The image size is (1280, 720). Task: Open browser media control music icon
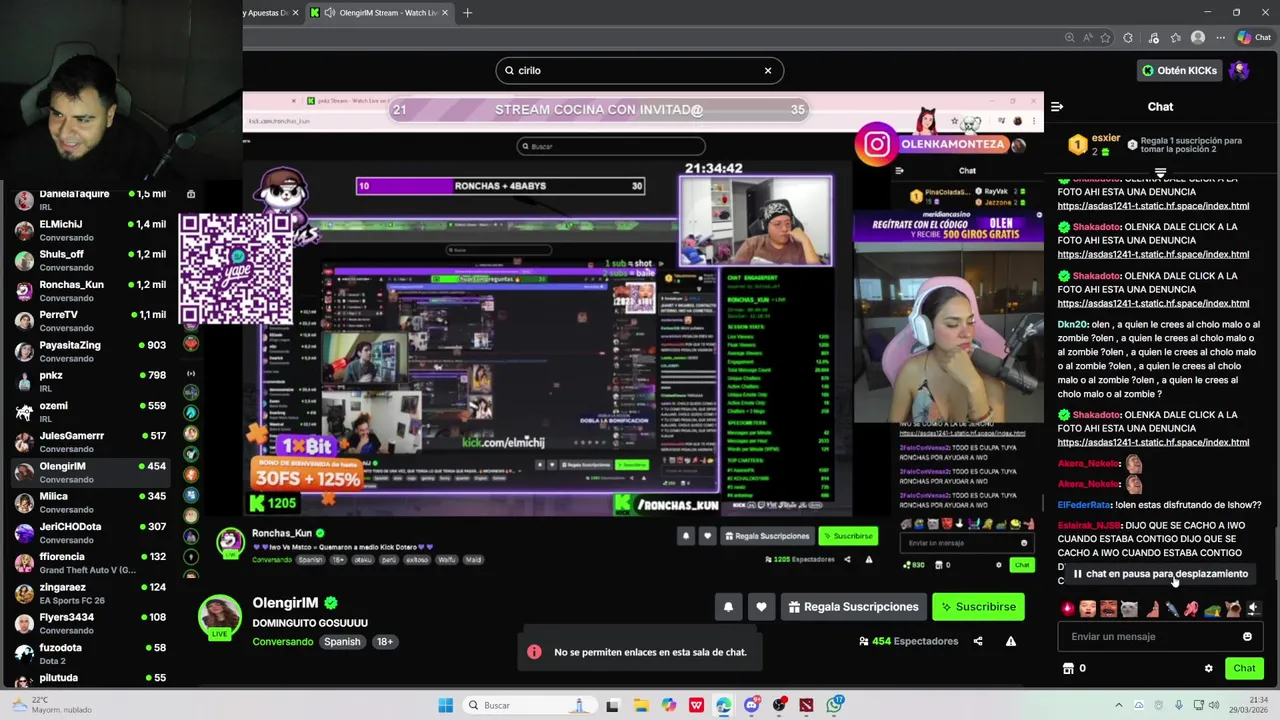pyautogui.click(x=1154, y=38)
